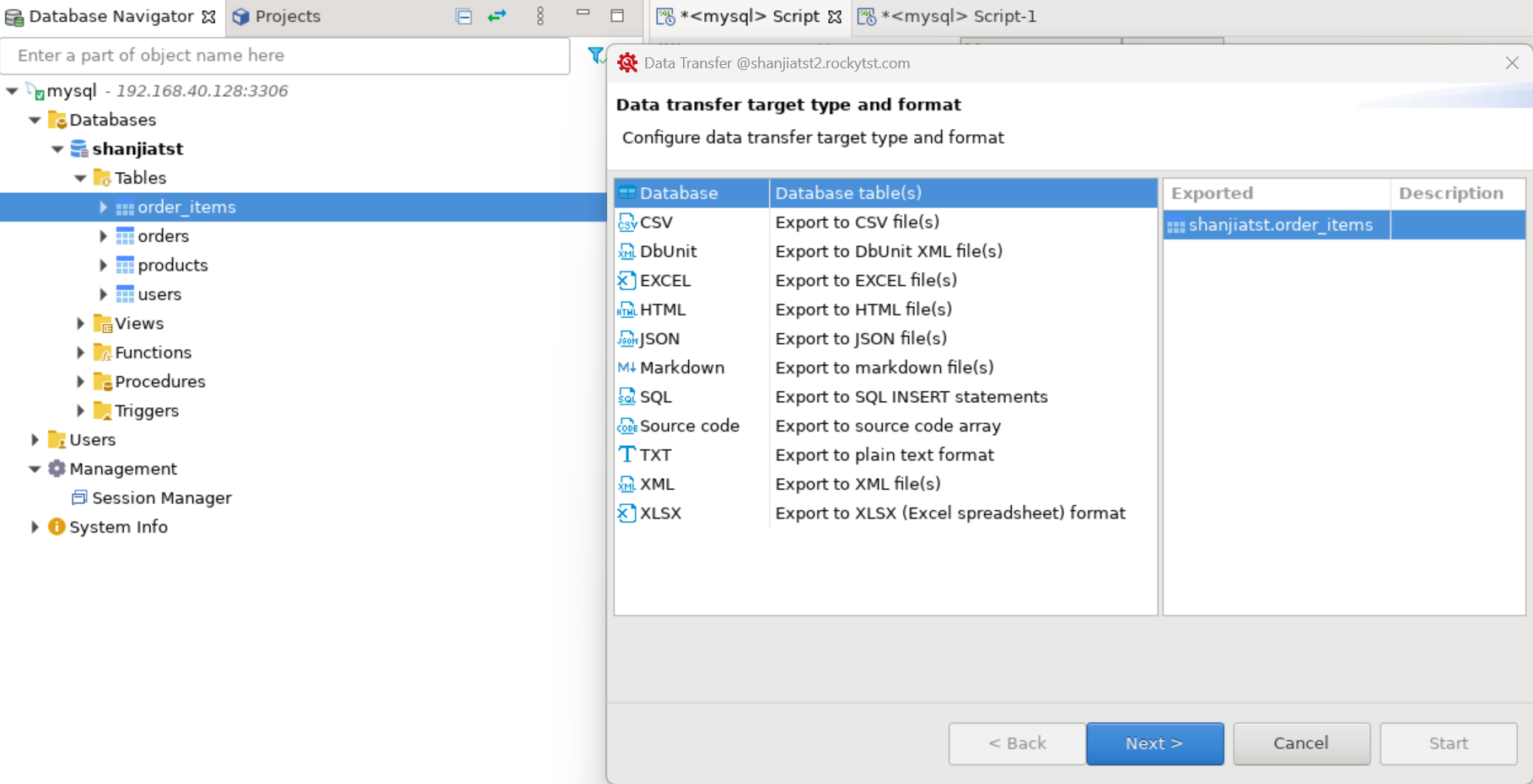Screen dimensions: 1533x784
Task: Collapse the mysql connection node
Action: [x=12, y=91]
